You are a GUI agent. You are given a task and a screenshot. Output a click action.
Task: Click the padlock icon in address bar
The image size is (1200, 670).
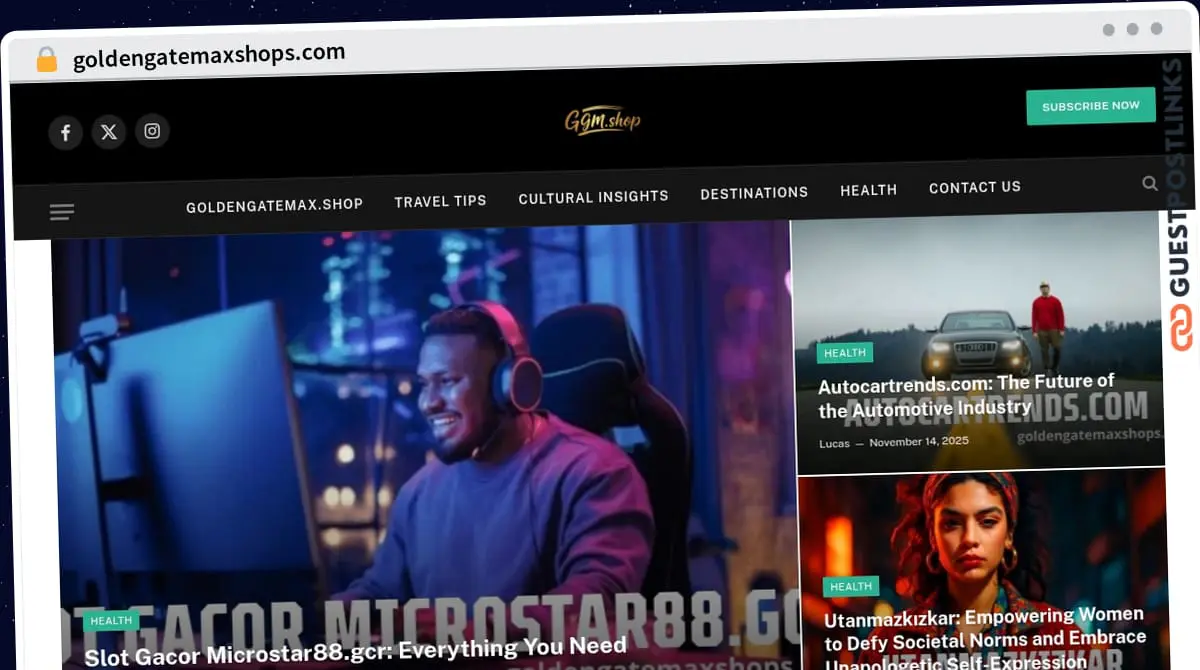[x=46, y=60]
